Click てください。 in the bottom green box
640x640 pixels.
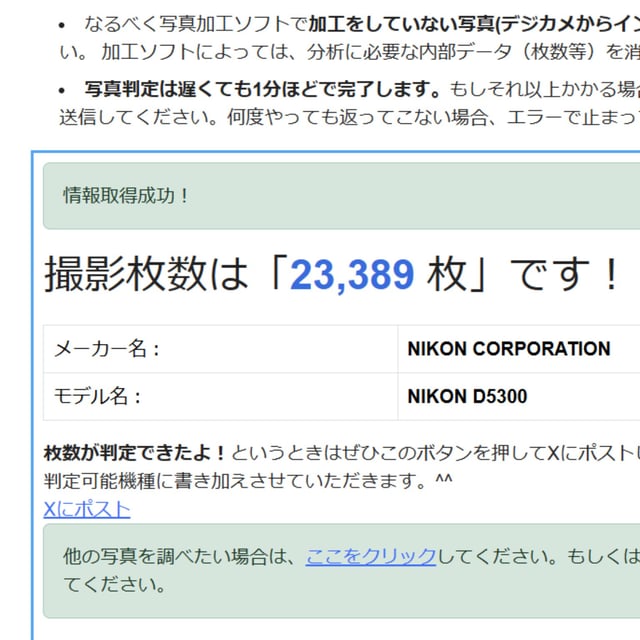(115, 584)
